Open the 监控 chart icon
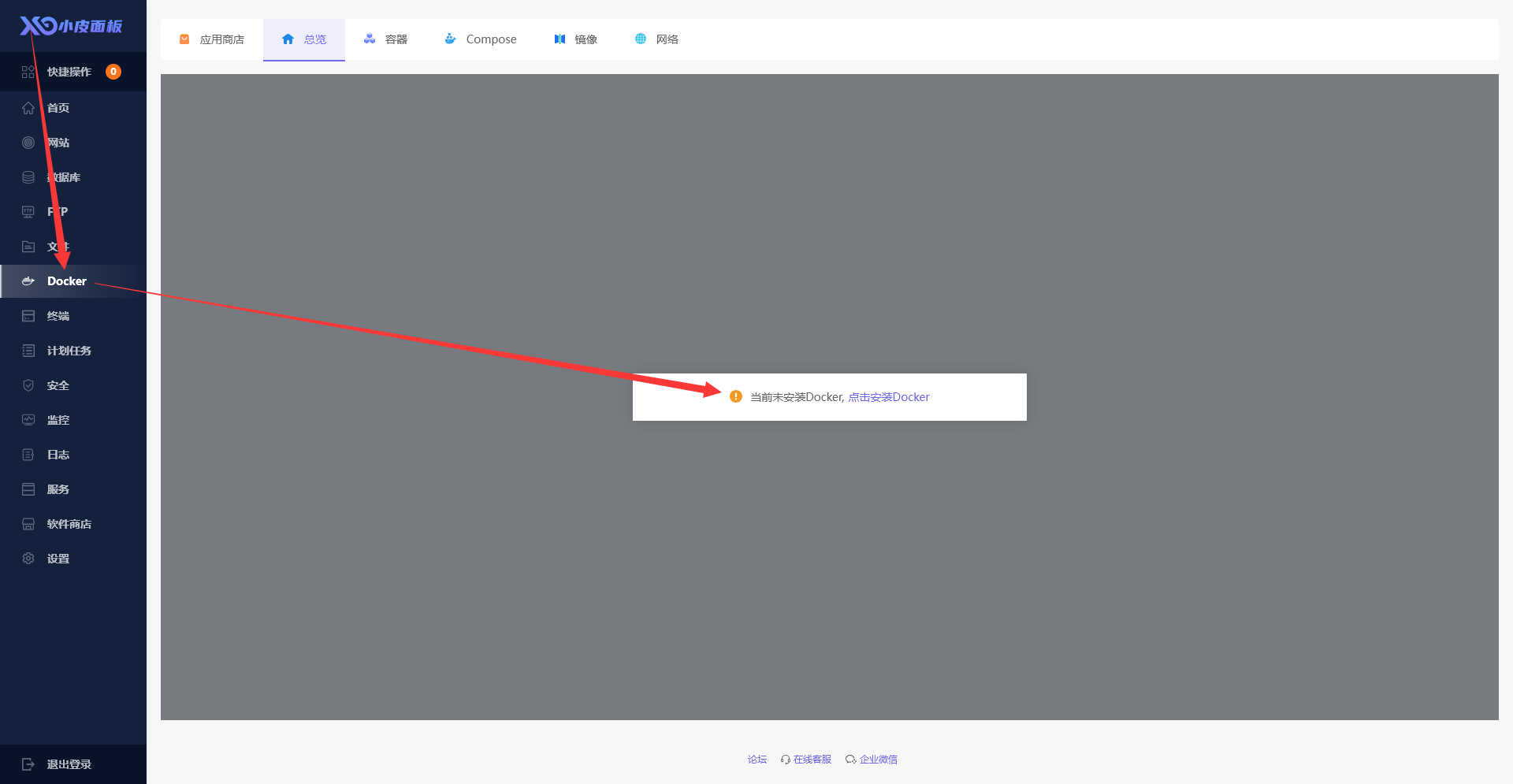Image resolution: width=1513 pixels, height=784 pixels. pos(28,420)
